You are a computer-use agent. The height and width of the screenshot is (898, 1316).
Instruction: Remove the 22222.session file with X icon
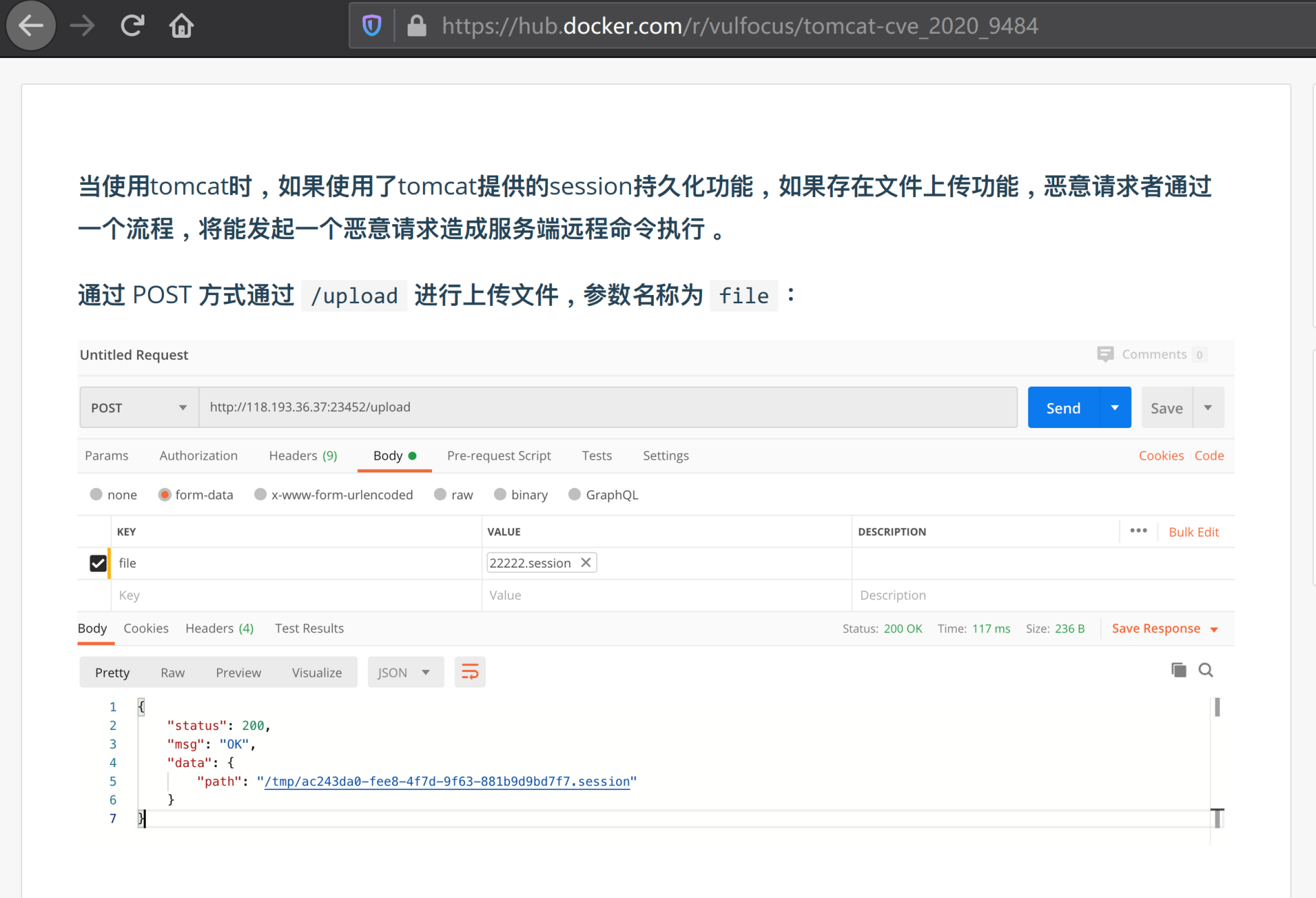pyautogui.click(x=586, y=562)
